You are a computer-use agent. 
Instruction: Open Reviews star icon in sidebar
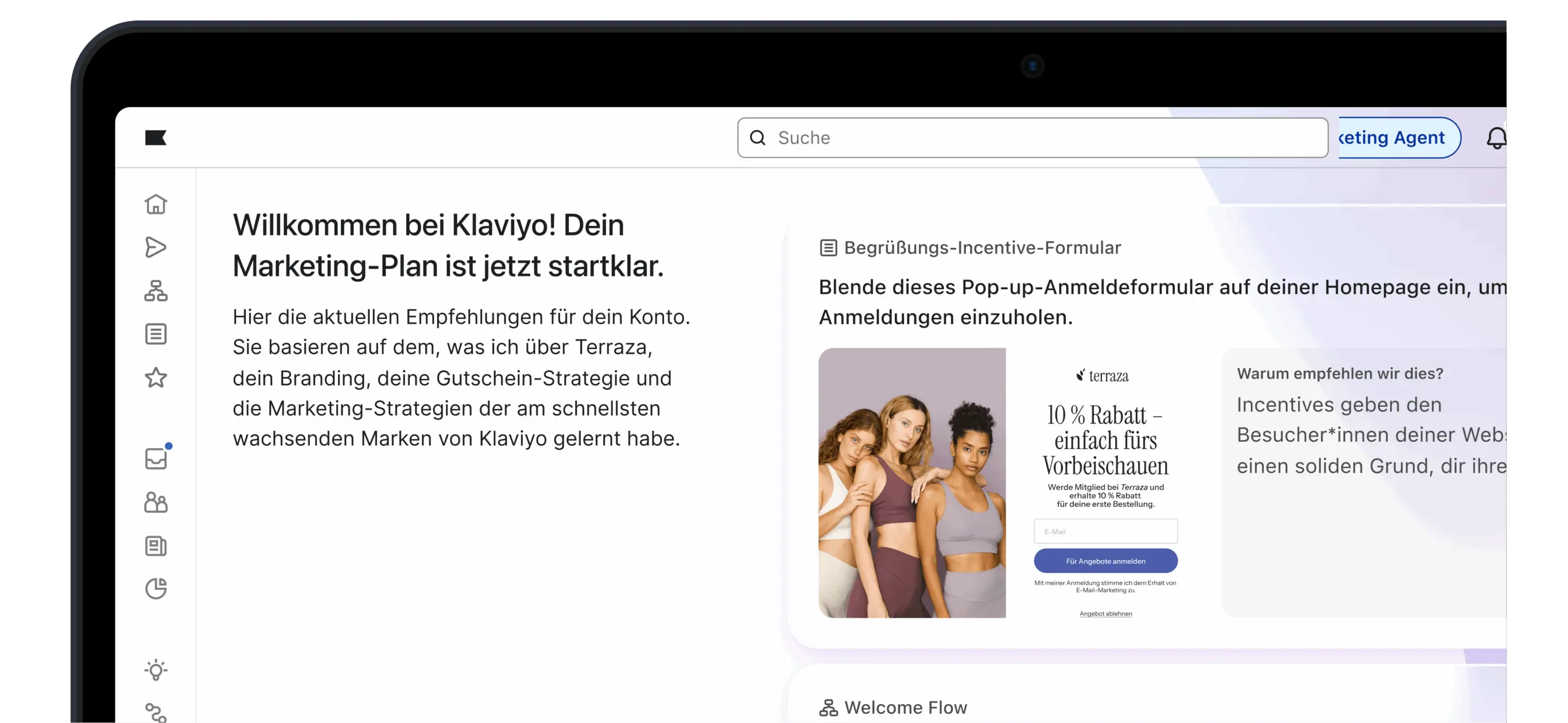[x=156, y=378]
